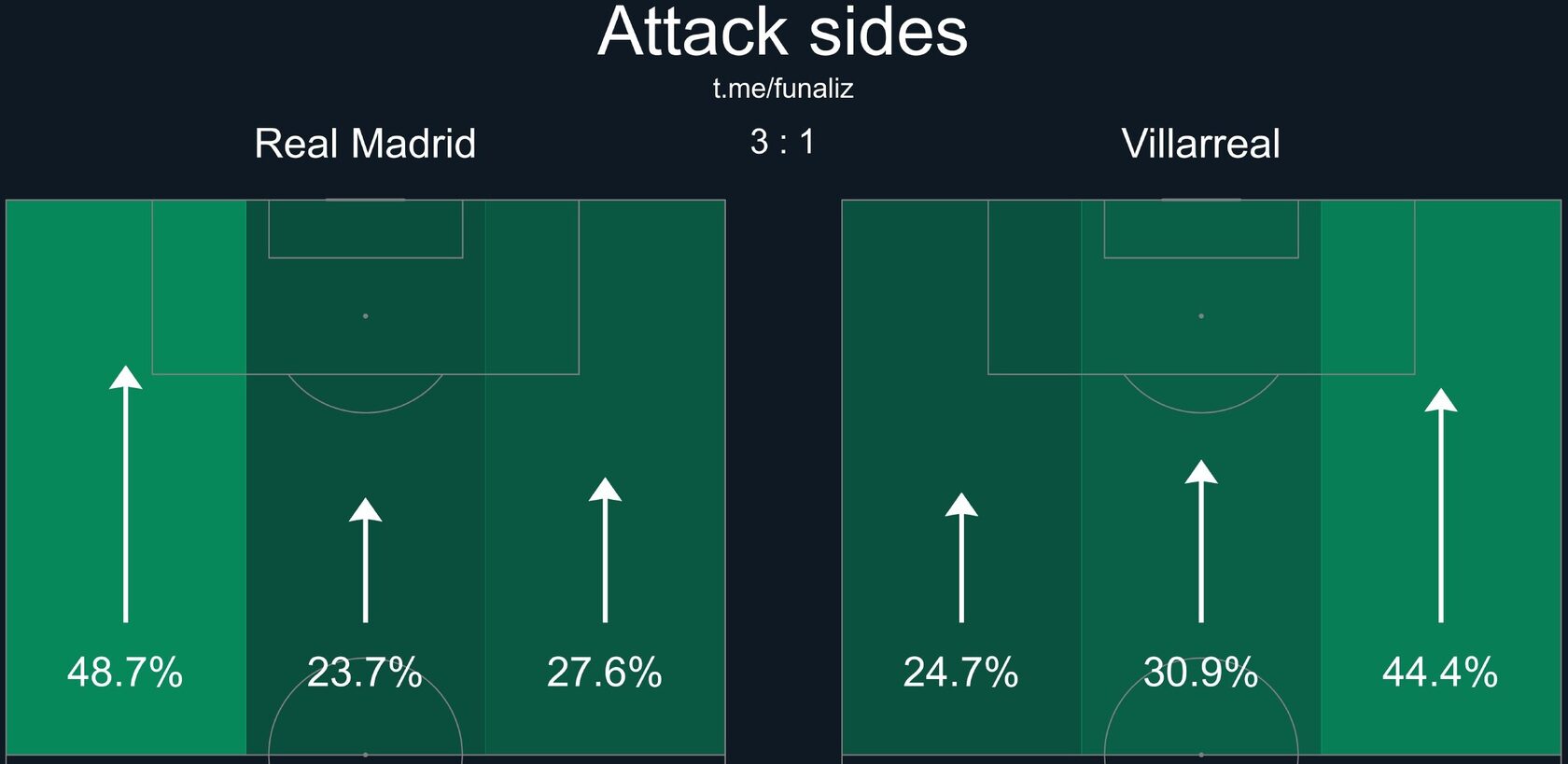1568x764 pixels.
Task: Click the Real Madrid penalty spot
Action: click(x=365, y=316)
